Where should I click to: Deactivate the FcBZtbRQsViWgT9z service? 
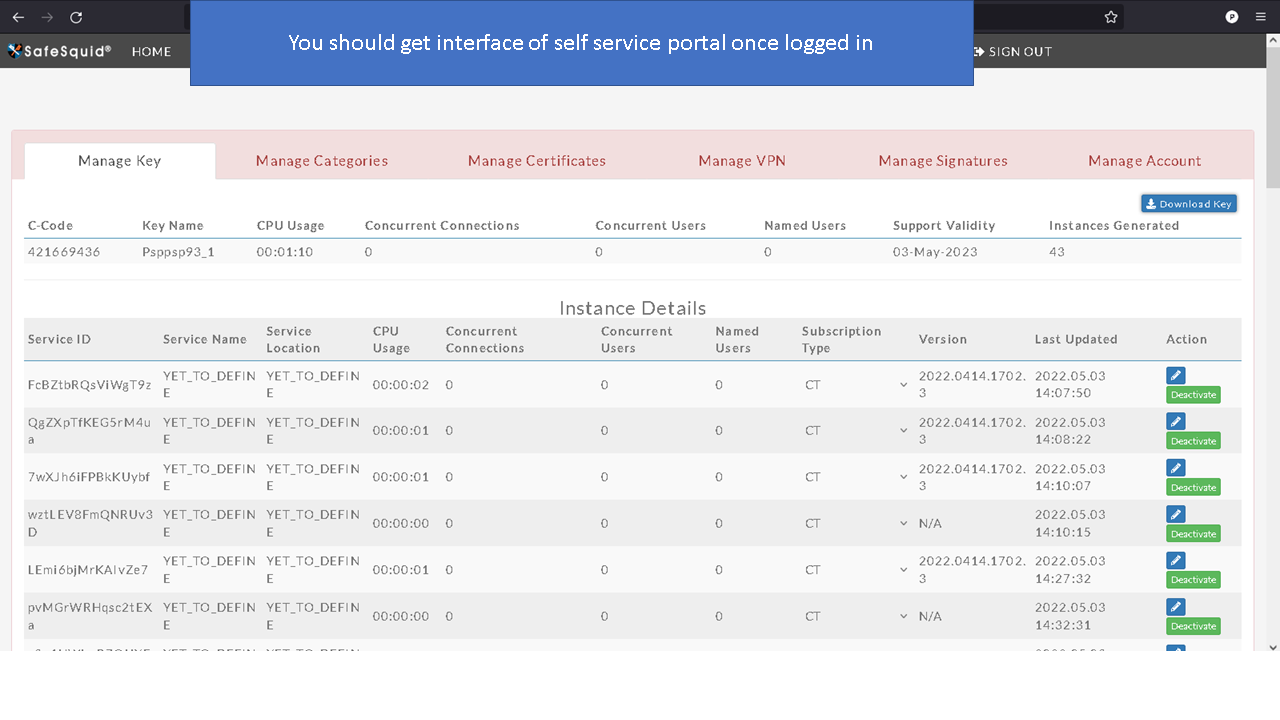pos(1192,394)
